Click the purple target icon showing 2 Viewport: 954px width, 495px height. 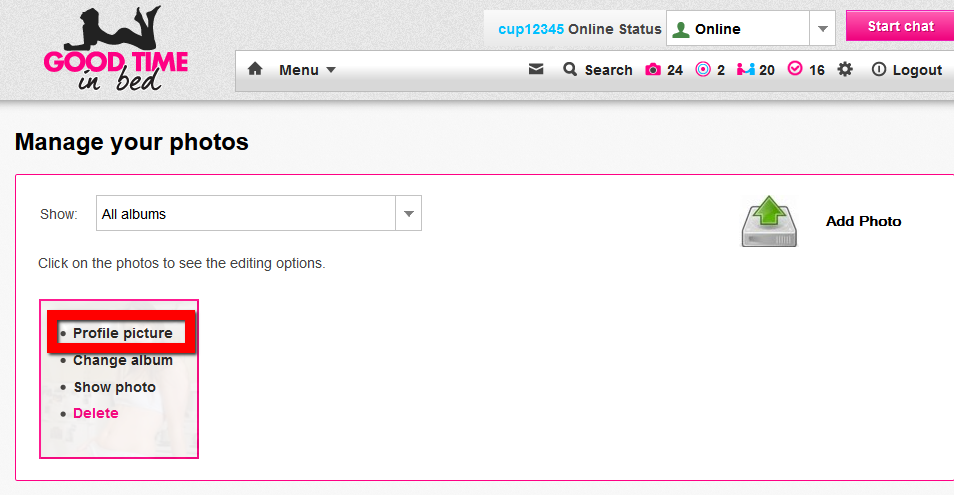(703, 70)
